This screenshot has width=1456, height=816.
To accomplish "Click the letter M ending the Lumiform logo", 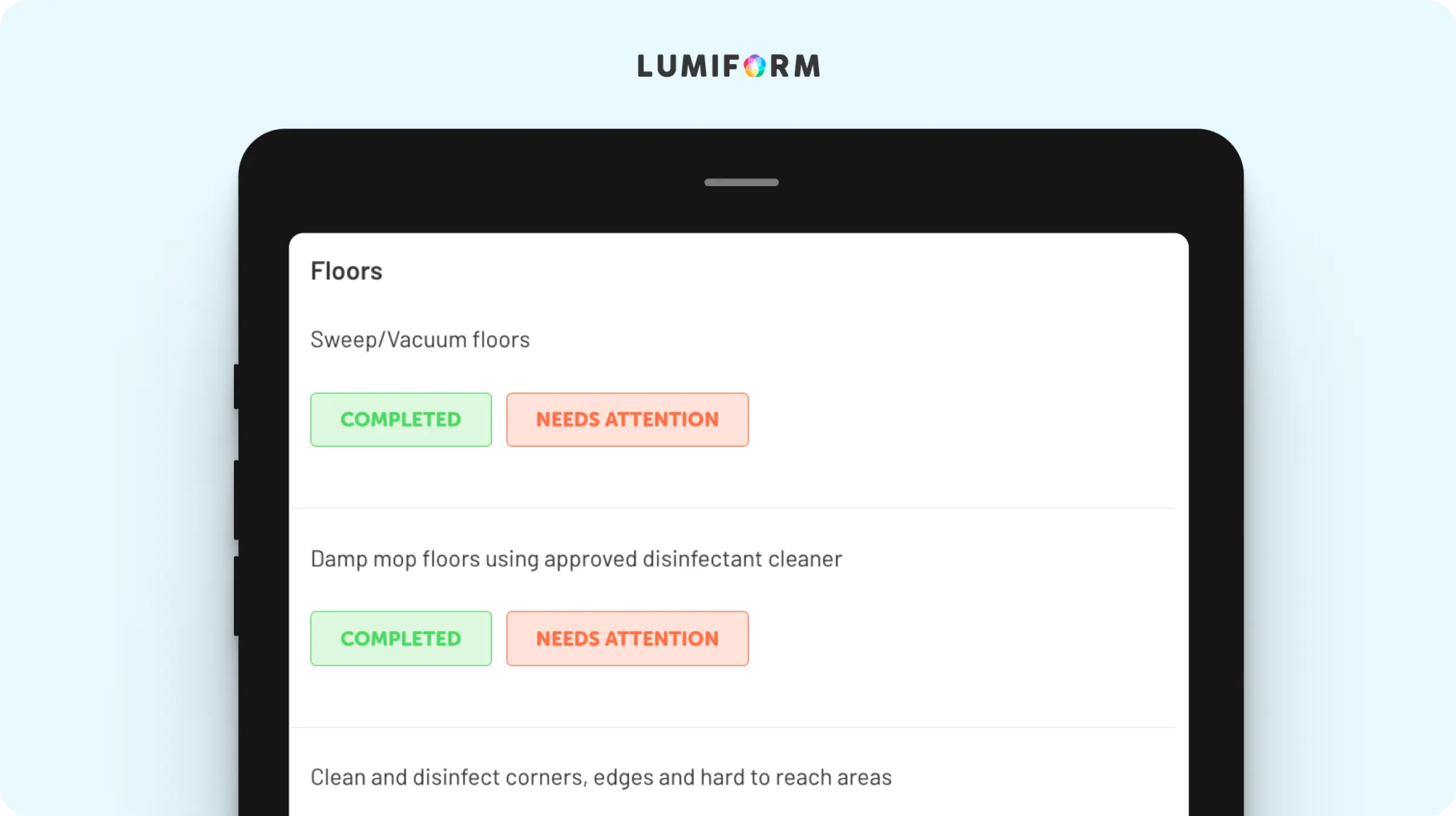I will tap(807, 66).
